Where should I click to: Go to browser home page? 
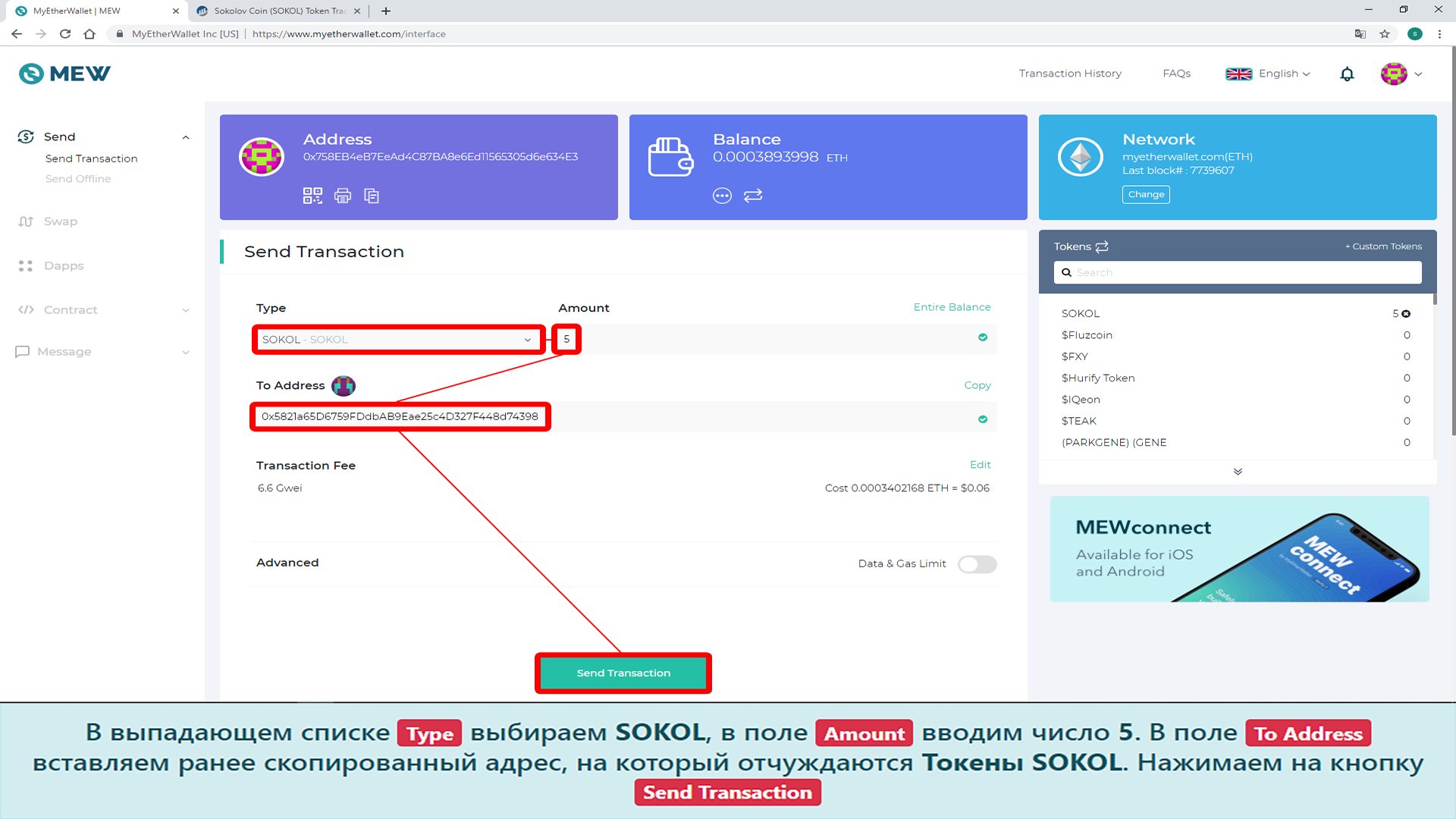click(x=89, y=34)
